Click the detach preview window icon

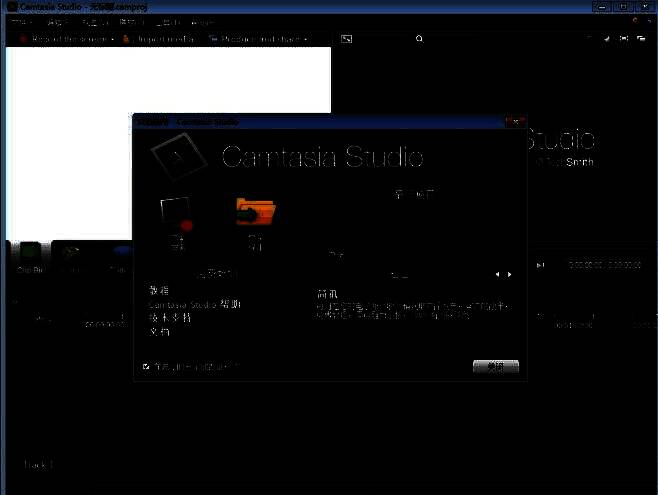[640, 39]
